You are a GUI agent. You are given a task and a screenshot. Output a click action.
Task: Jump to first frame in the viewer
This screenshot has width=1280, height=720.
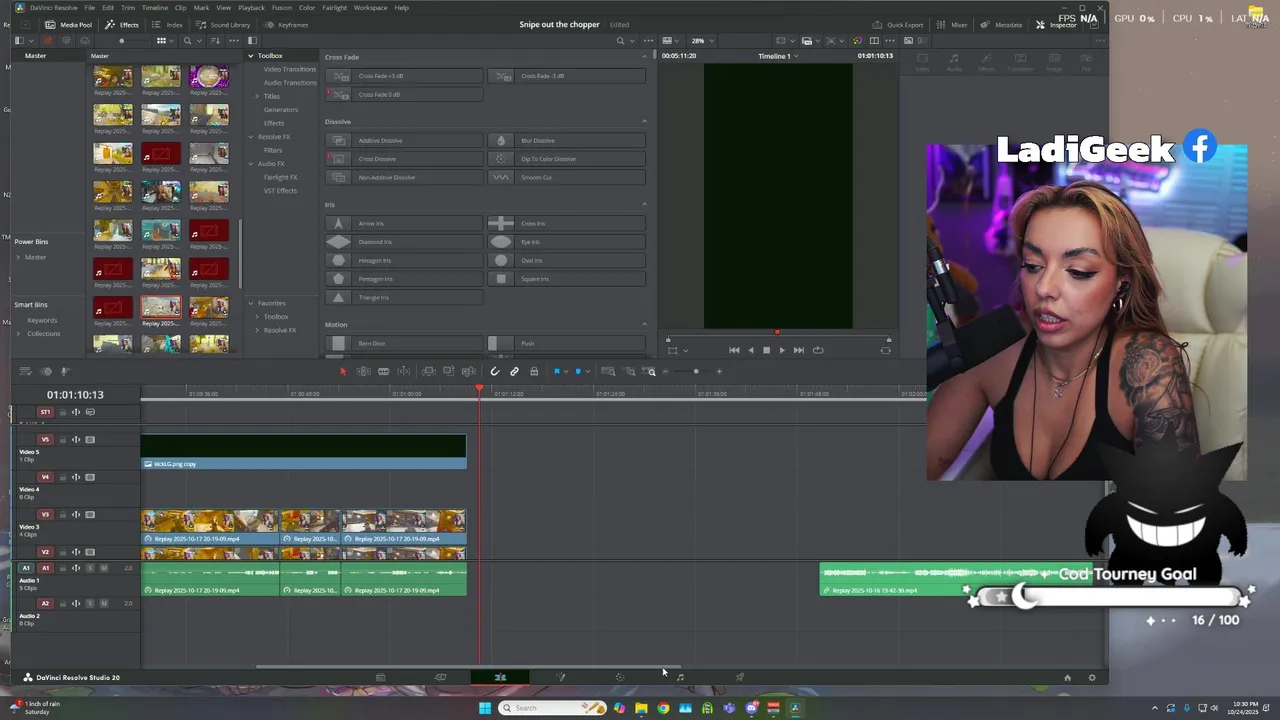pyautogui.click(x=734, y=350)
